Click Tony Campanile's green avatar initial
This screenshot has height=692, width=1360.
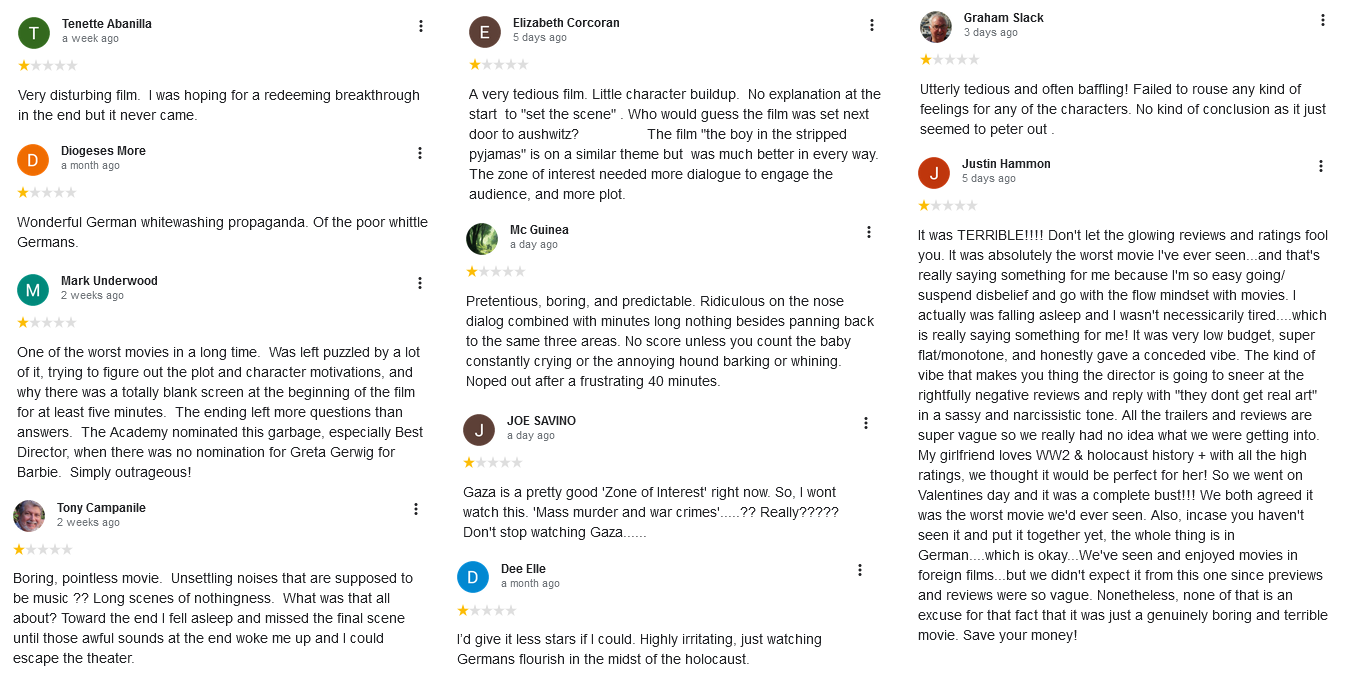click(29, 515)
